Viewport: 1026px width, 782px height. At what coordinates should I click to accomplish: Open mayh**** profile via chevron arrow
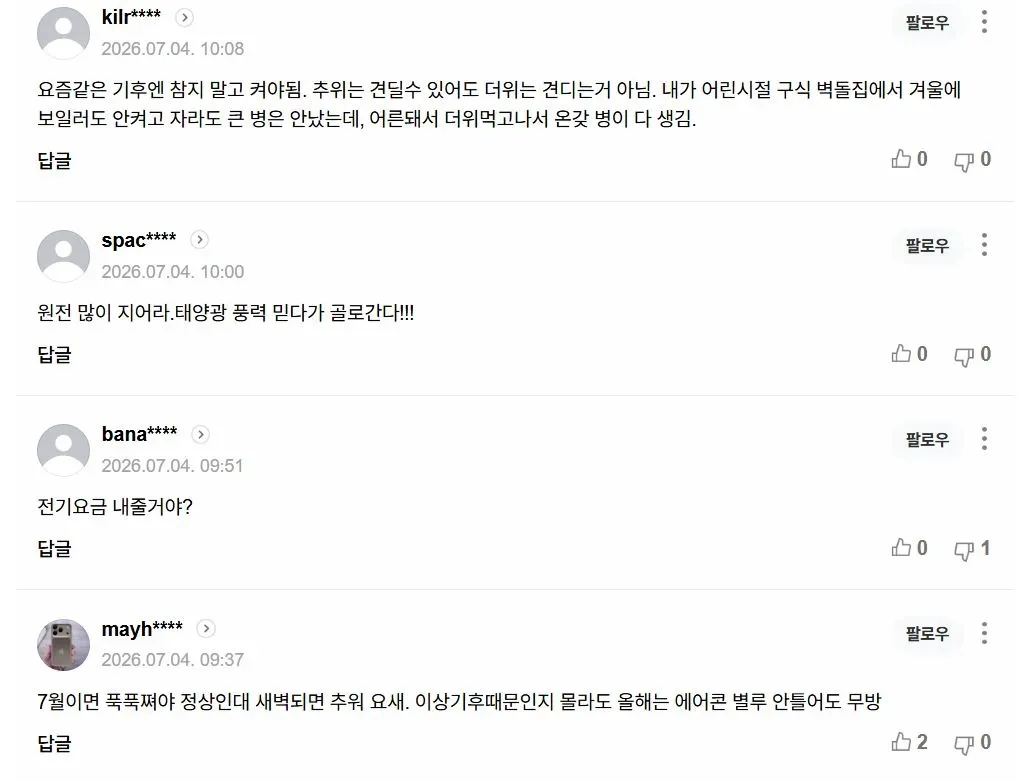click(x=206, y=629)
